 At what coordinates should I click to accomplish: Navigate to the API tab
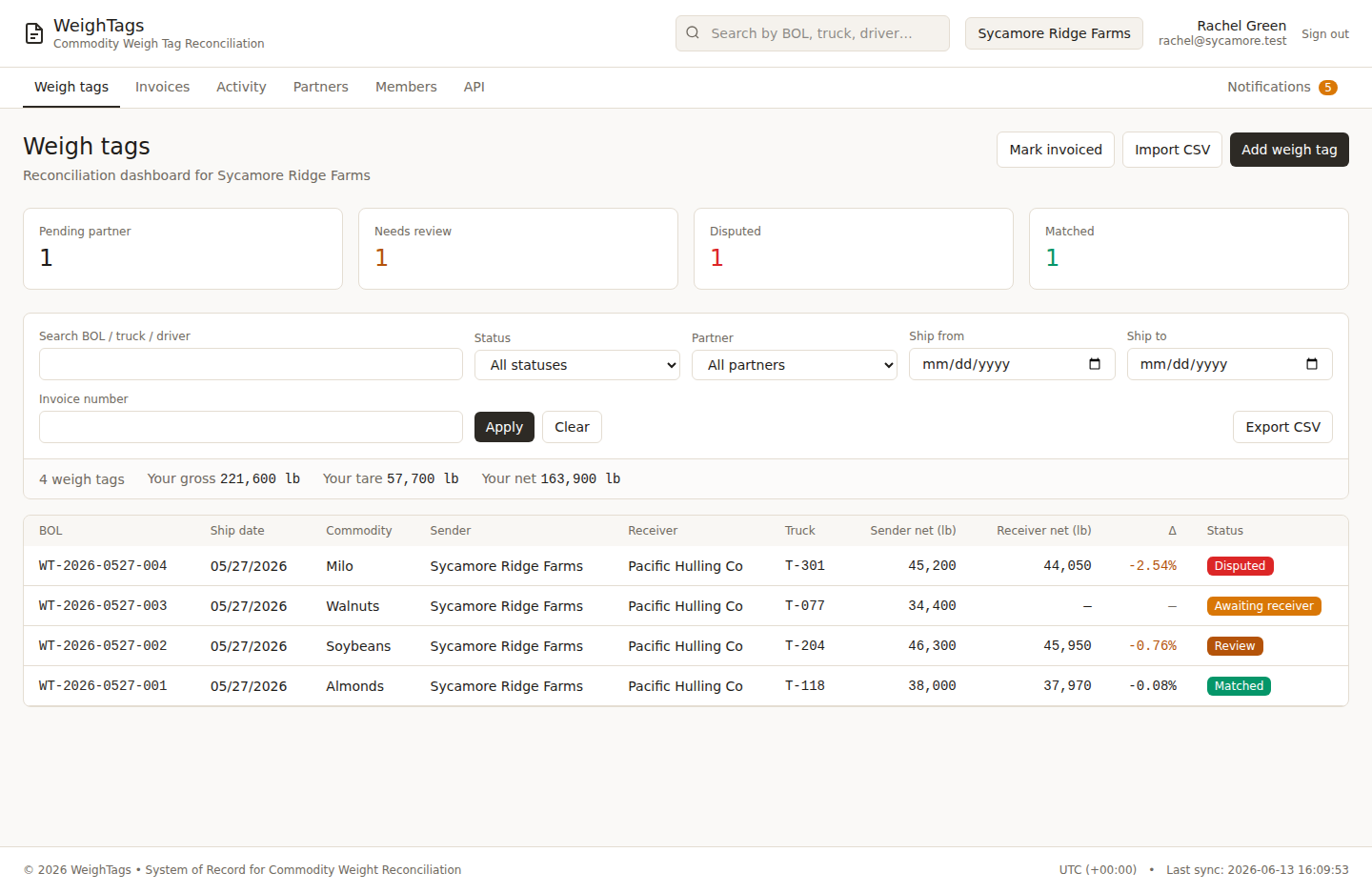coord(474,87)
